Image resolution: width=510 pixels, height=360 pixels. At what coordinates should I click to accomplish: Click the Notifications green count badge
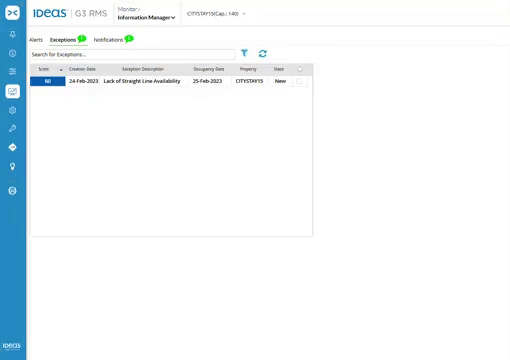(x=129, y=39)
